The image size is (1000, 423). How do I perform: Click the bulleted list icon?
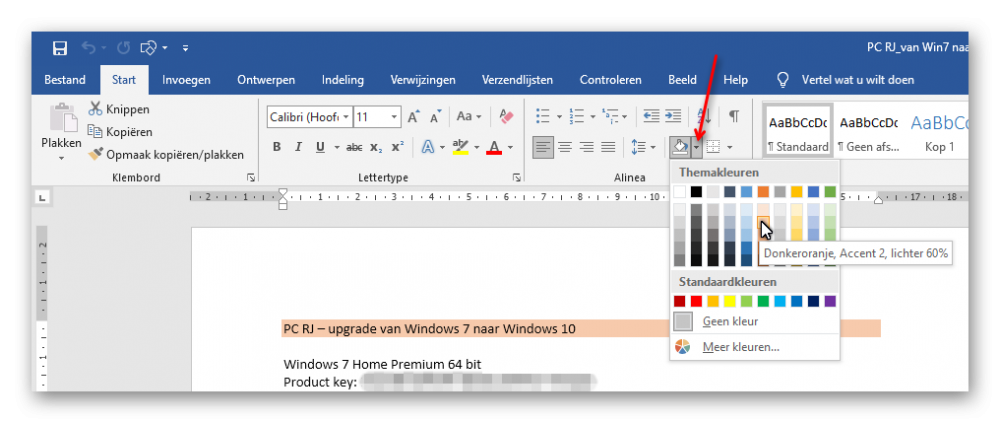point(543,116)
